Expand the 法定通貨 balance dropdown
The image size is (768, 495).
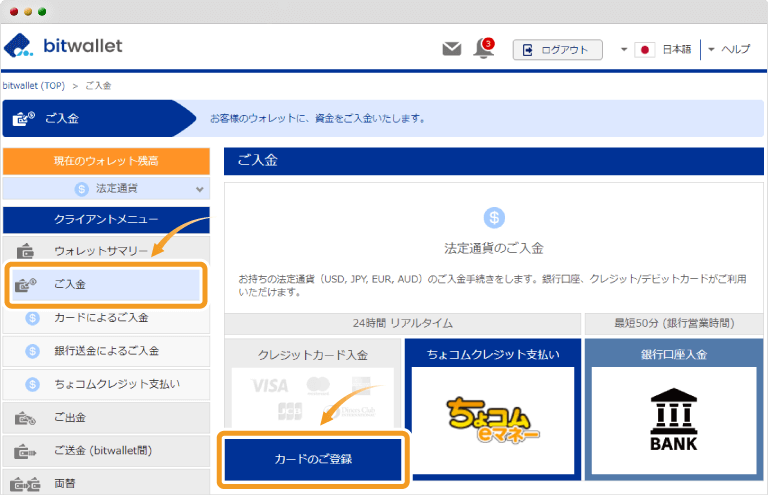click(106, 189)
